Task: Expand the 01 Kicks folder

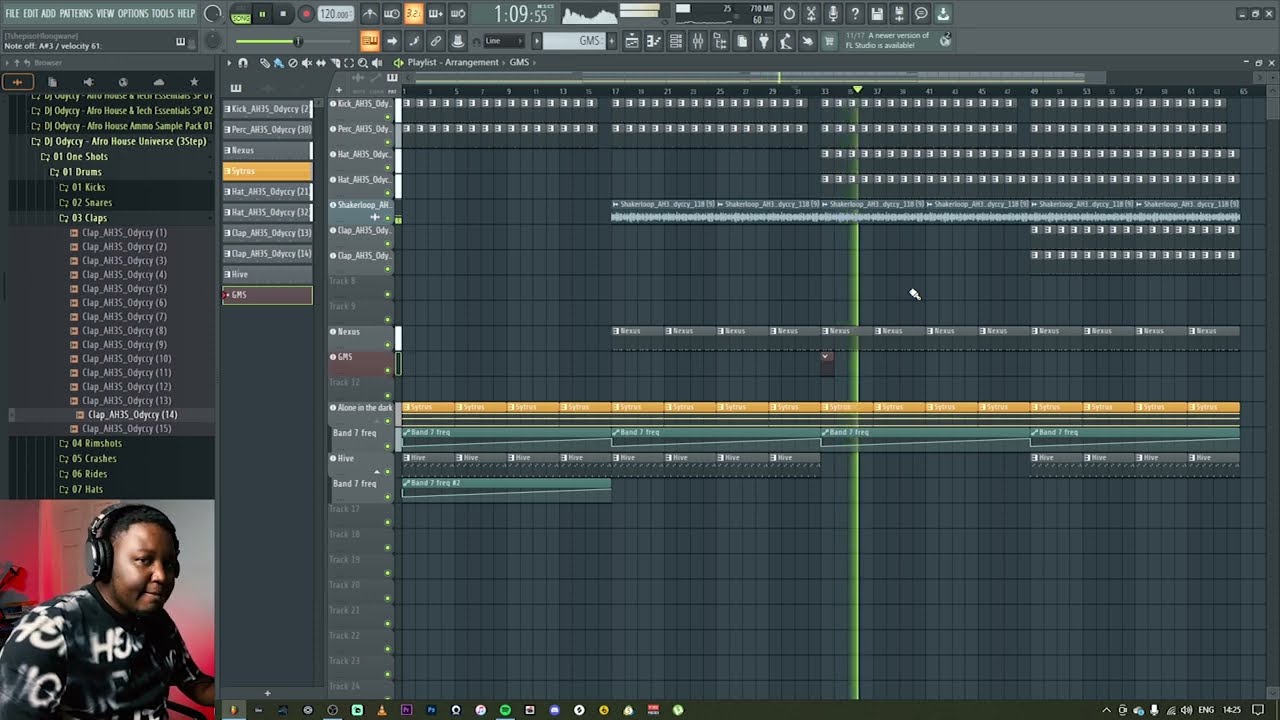Action: click(x=82, y=187)
